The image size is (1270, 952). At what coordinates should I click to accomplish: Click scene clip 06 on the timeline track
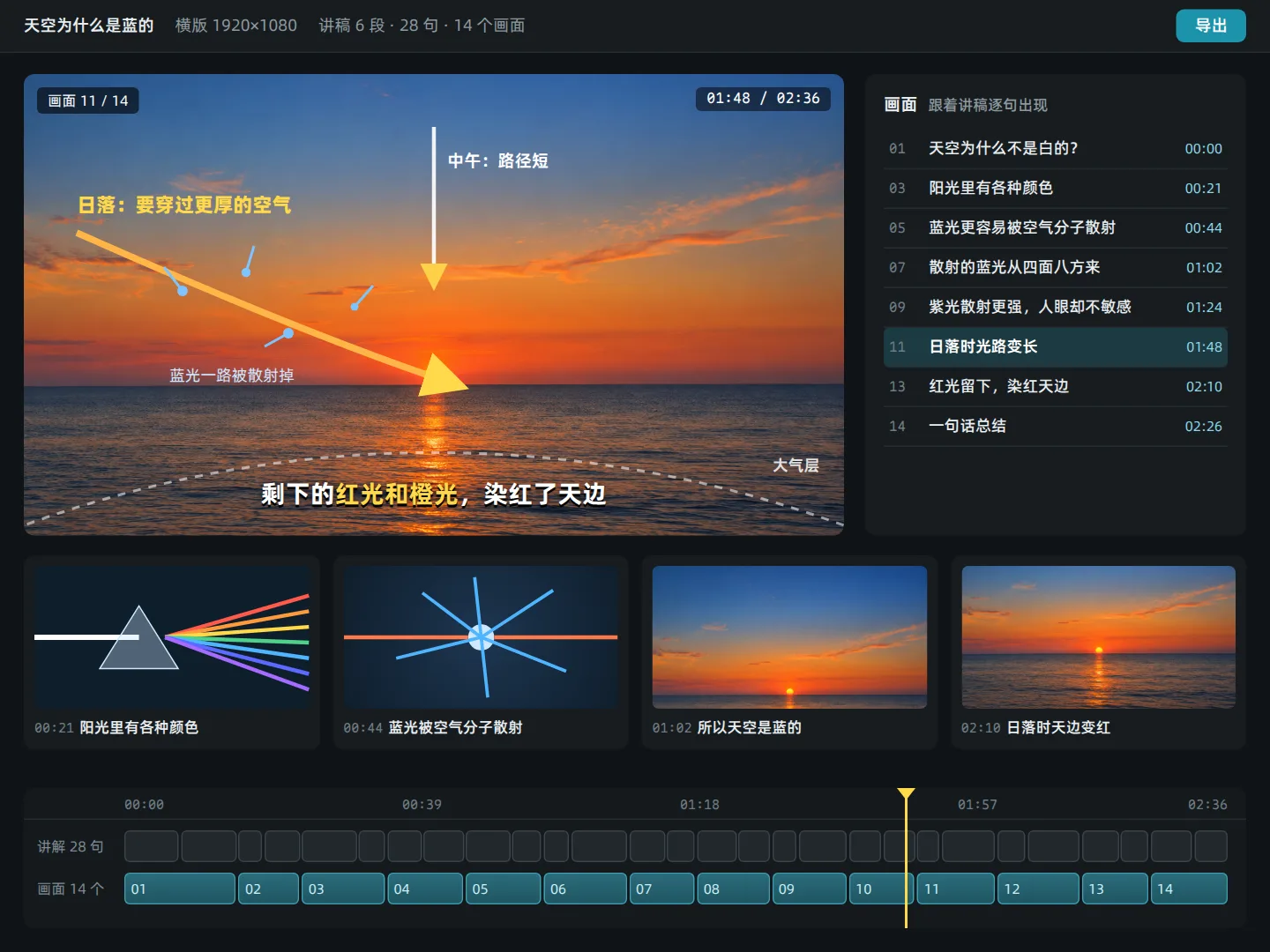point(585,889)
